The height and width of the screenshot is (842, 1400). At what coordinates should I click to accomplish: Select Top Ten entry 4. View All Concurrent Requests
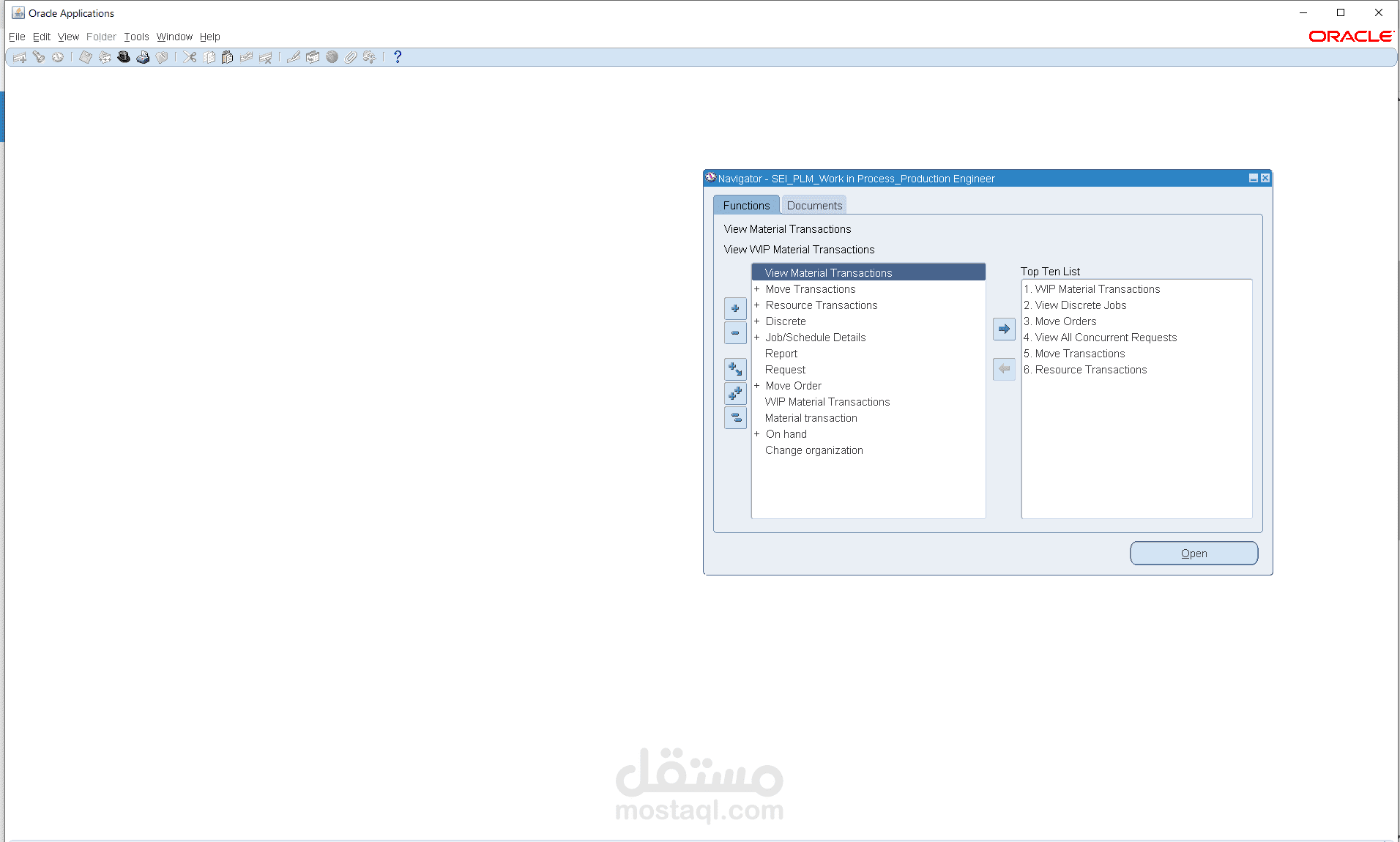(x=1100, y=338)
